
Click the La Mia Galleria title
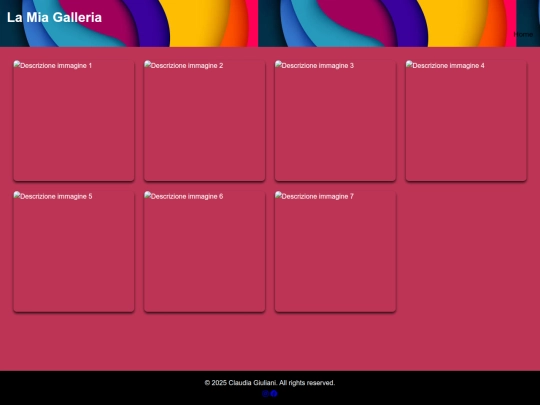[x=54, y=18]
